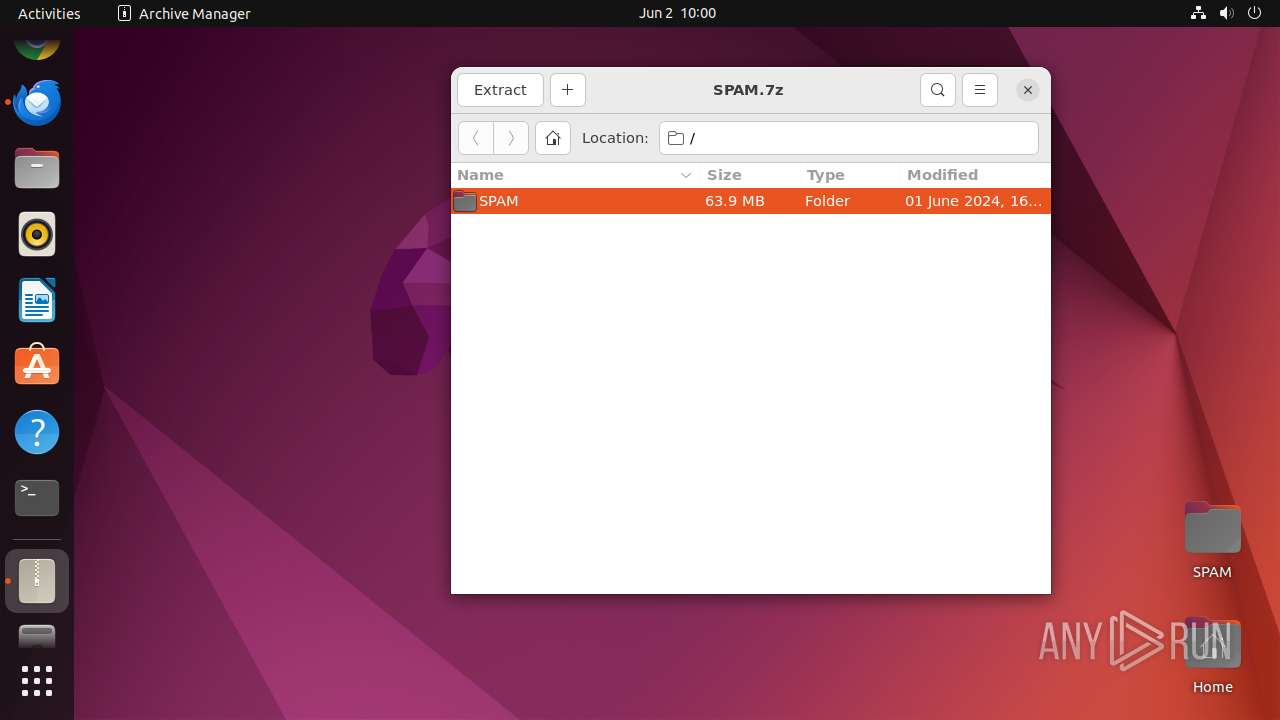Add files with the plus button
1280x720 pixels.
tap(567, 90)
